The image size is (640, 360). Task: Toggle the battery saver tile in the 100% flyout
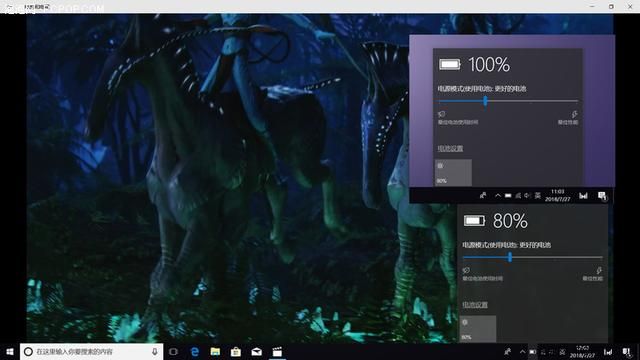click(453, 172)
